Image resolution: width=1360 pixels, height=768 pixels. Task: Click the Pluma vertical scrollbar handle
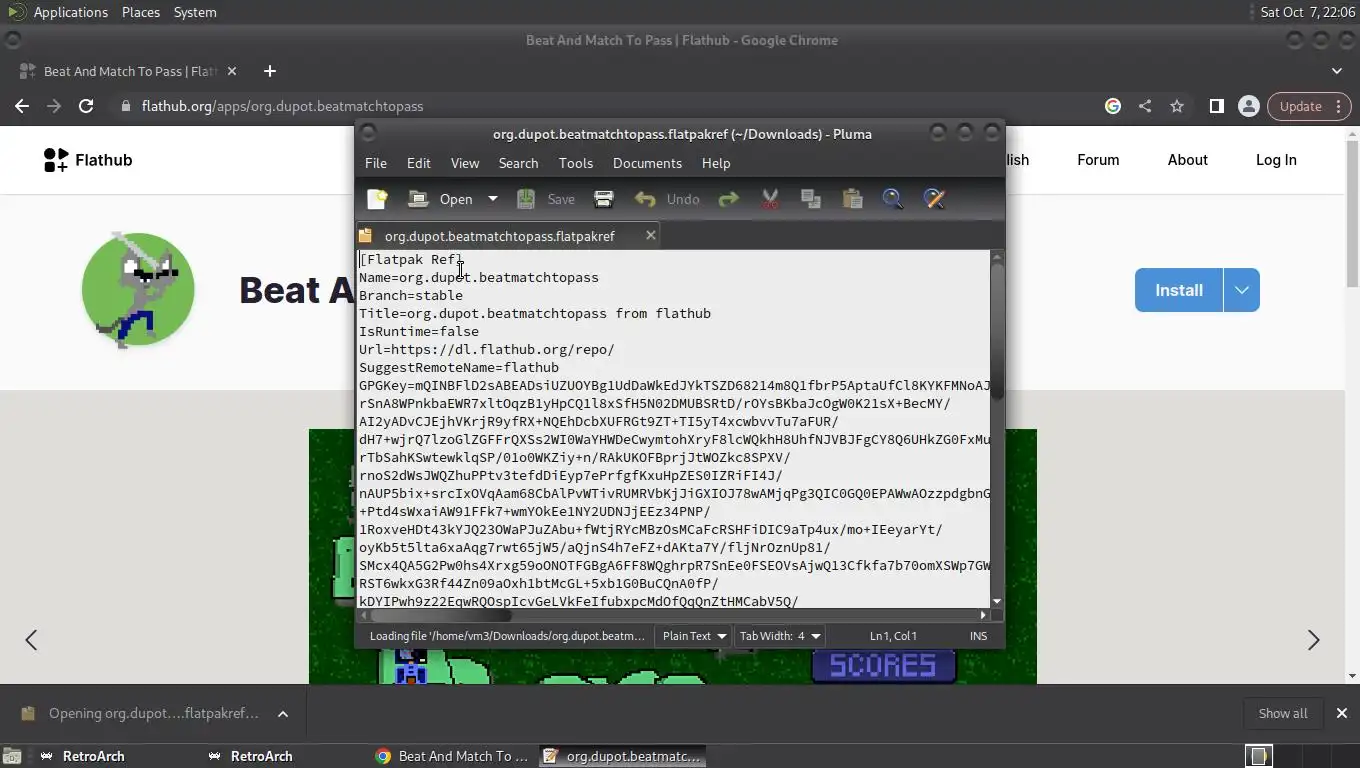[996, 330]
